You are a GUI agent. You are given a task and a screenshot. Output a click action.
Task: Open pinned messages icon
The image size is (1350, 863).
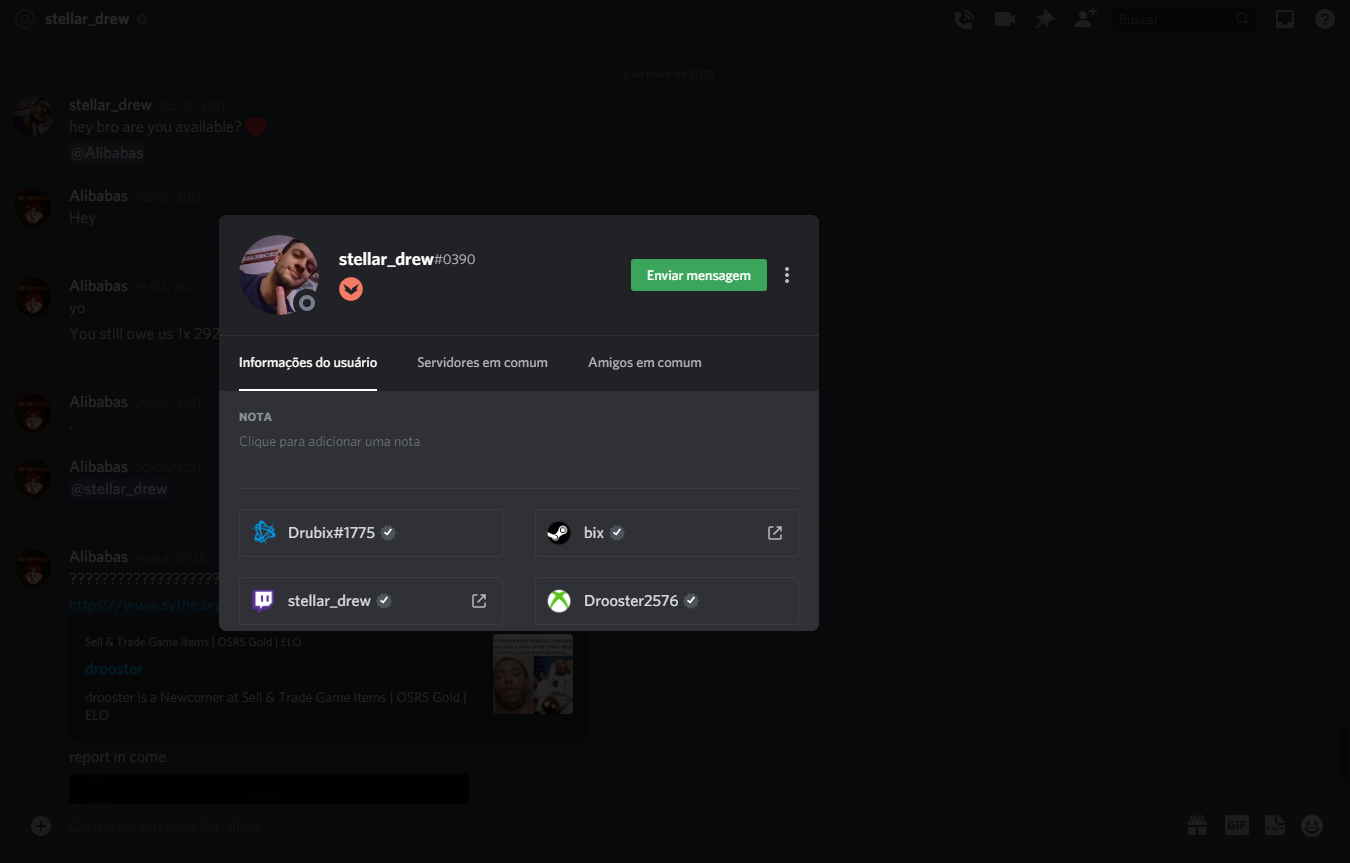pos(1045,19)
